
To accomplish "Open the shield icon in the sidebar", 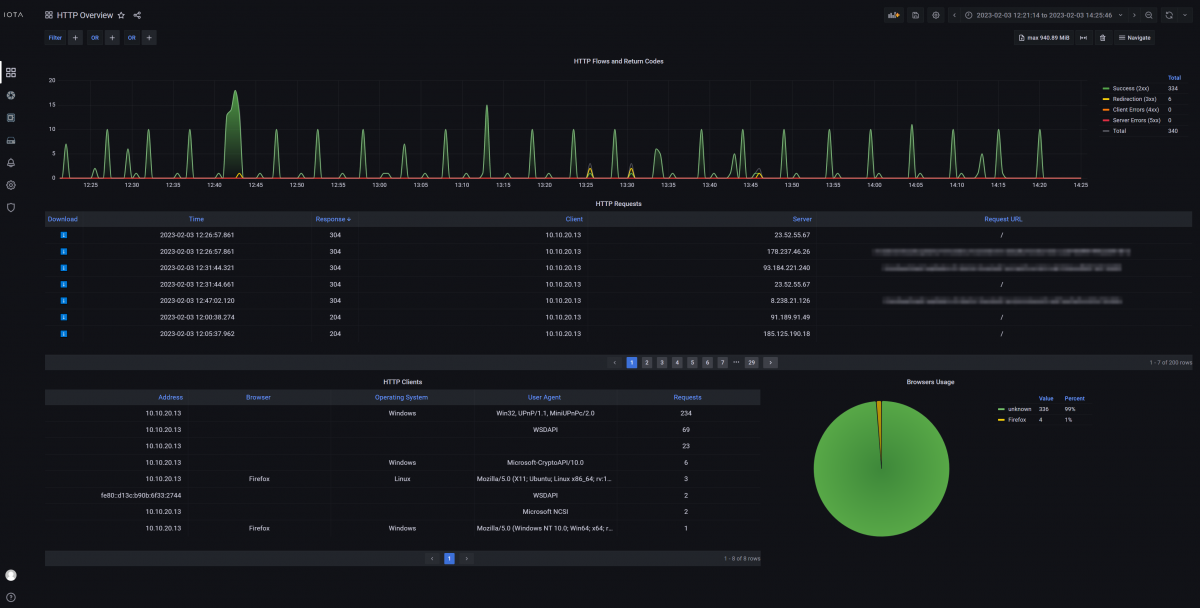I will click(x=11, y=207).
